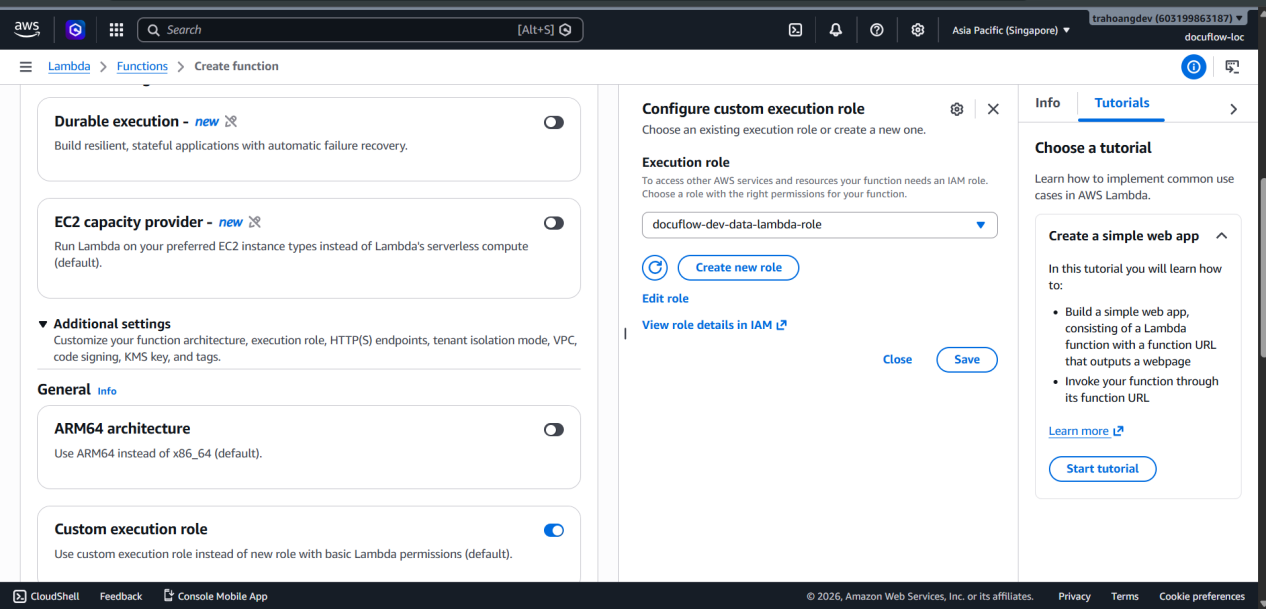
Task: Open Terms link in footer
Action: 1125,596
